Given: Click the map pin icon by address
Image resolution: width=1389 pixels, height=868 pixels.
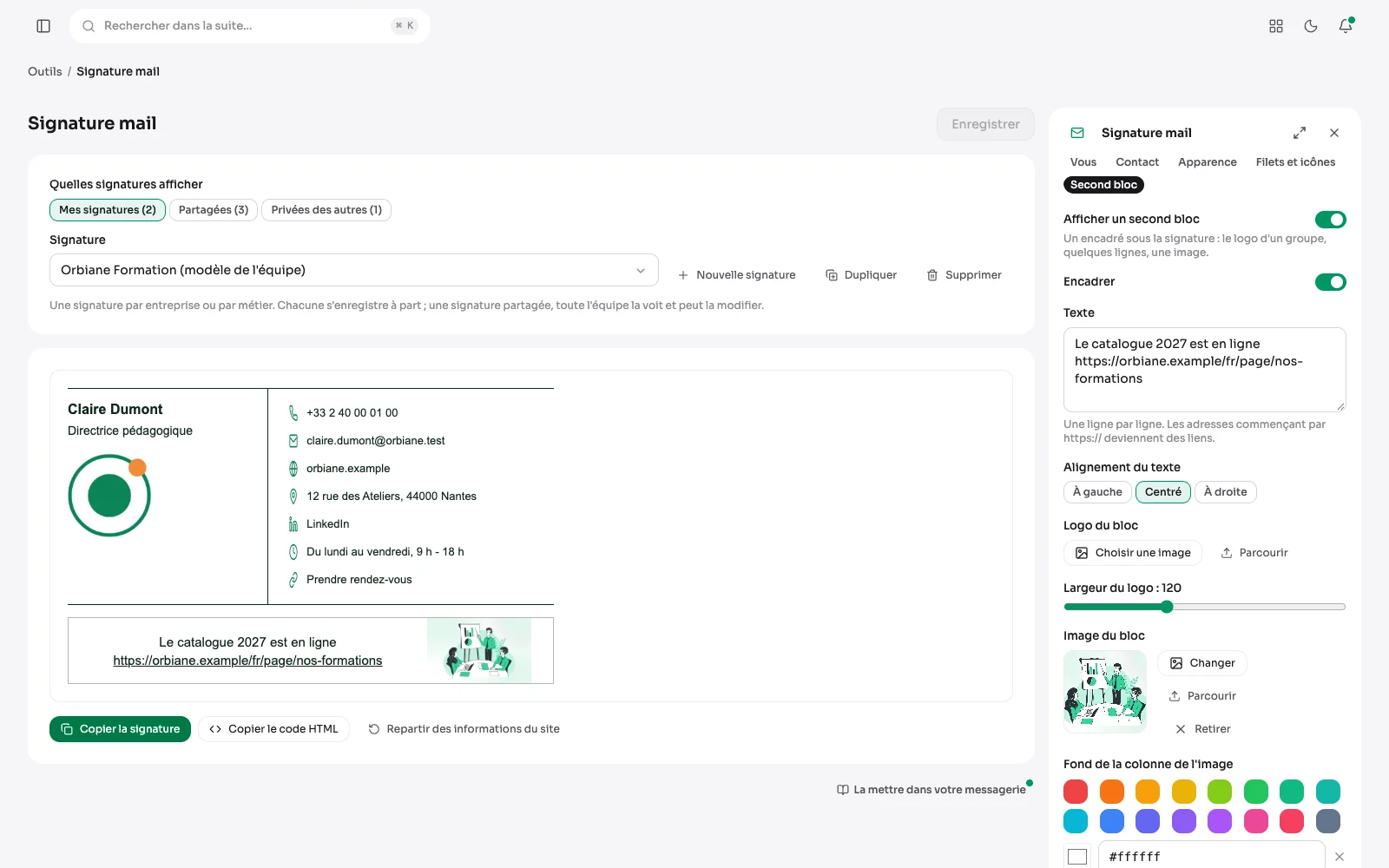Looking at the screenshot, I should [x=293, y=496].
